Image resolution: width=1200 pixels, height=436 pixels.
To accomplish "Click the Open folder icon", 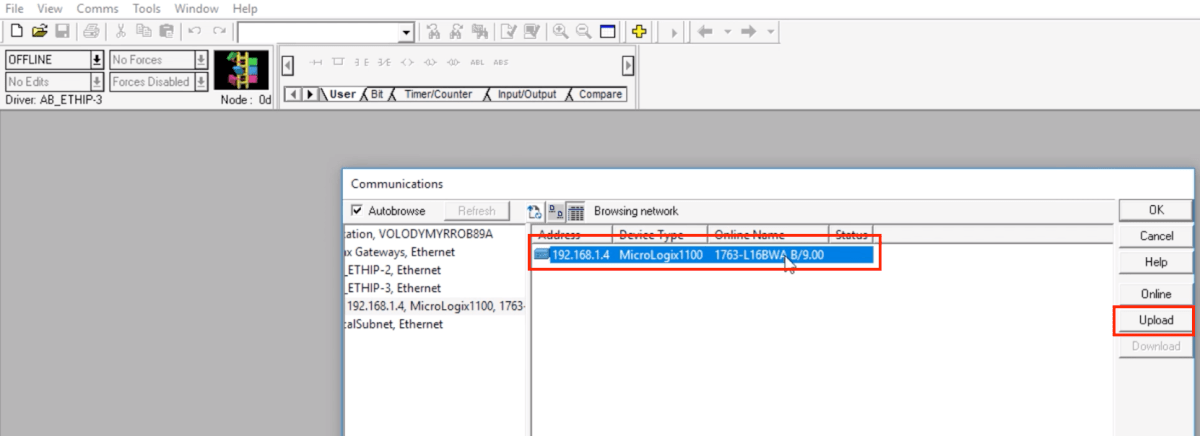I will point(39,32).
